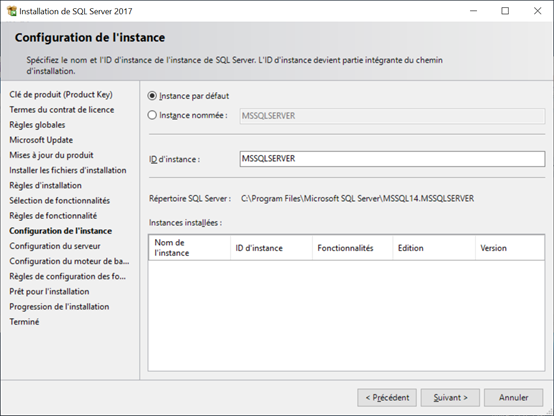Click the 'Fonctionnalités' column header
The height and width of the screenshot is (416, 554).
pos(352,248)
